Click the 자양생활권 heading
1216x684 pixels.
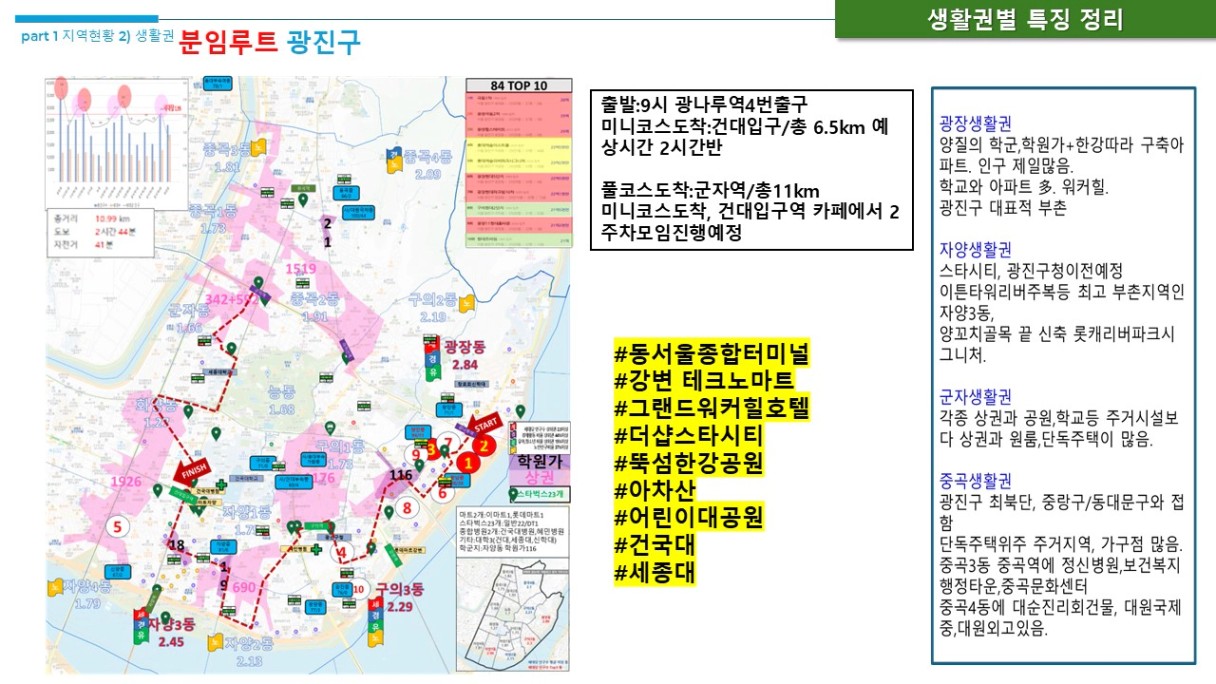point(975,249)
